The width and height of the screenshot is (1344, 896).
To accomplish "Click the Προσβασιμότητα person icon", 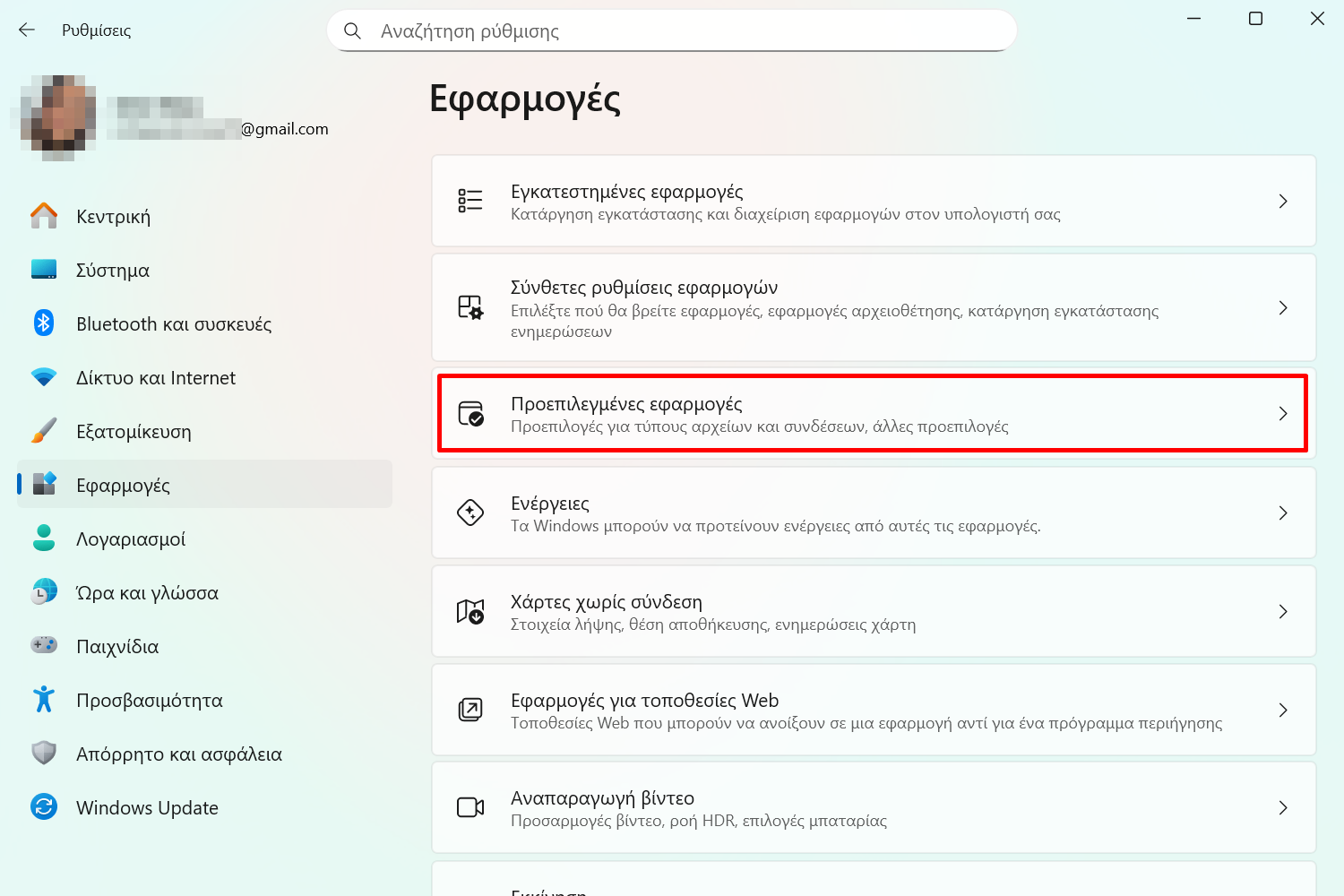I will [x=44, y=700].
